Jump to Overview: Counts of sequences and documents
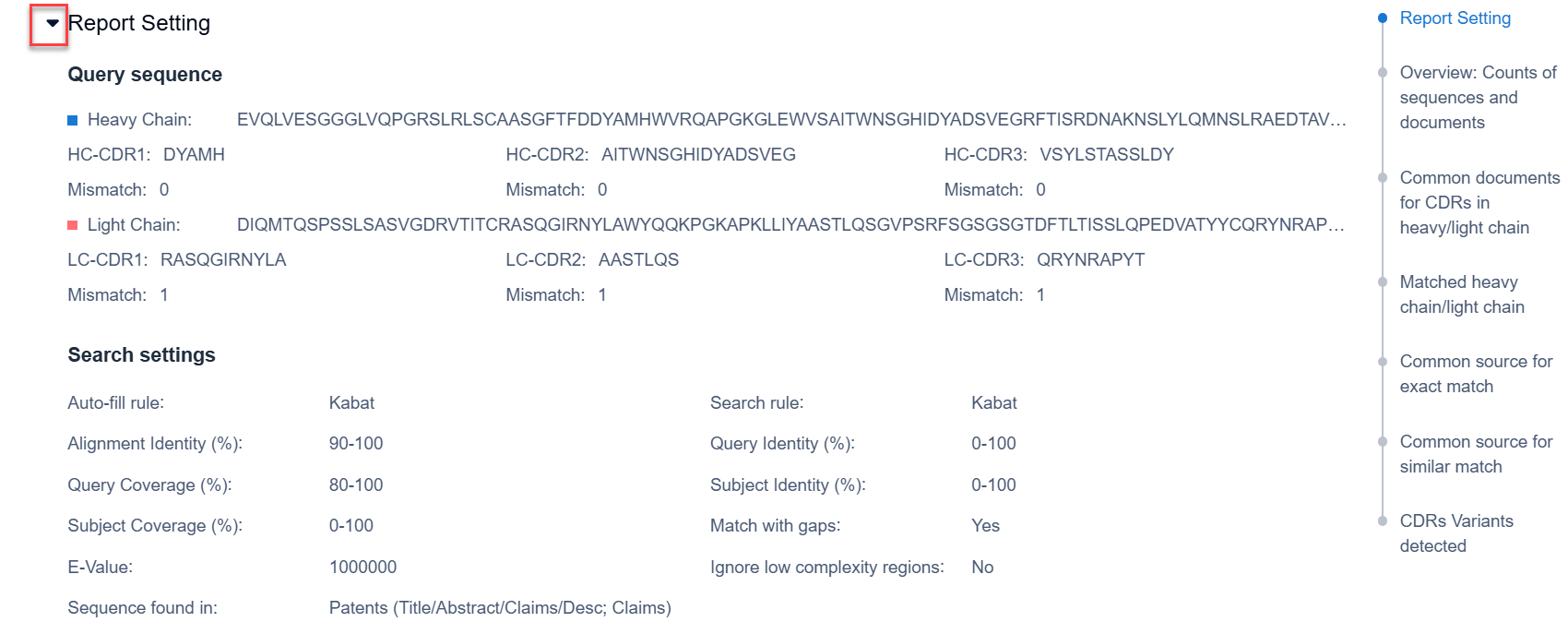The image size is (1568, 622). coord(1477,97)
